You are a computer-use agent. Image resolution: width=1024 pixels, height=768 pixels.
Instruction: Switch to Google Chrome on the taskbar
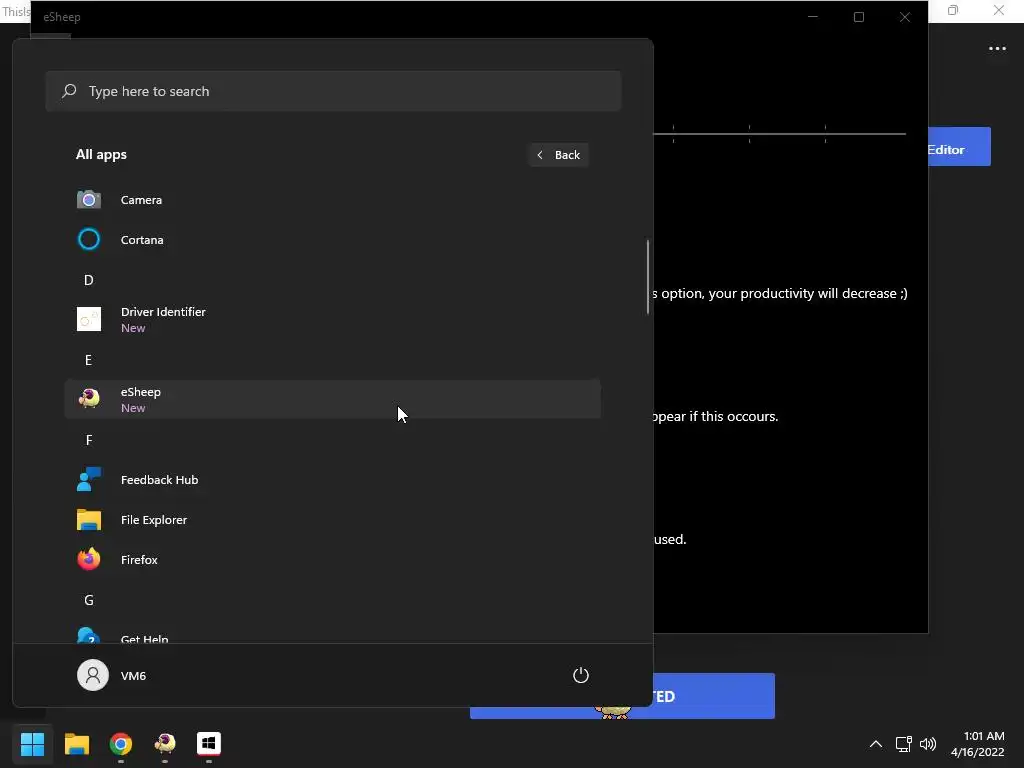tap(121, 744)
